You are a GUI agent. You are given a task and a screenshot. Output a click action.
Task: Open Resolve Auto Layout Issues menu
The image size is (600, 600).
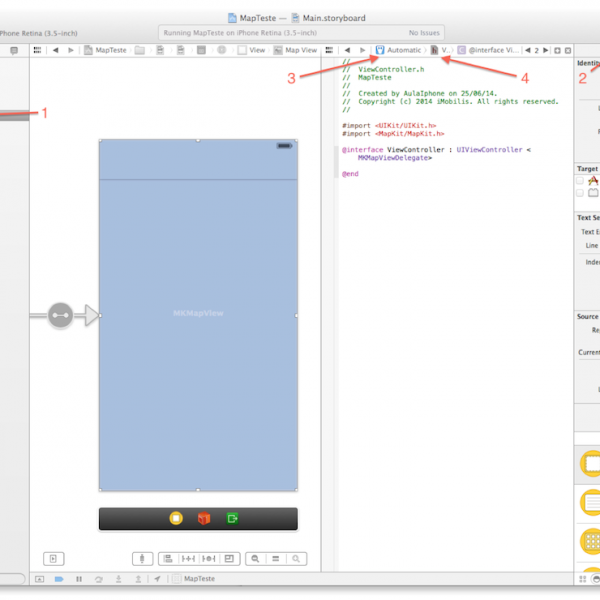209,559
